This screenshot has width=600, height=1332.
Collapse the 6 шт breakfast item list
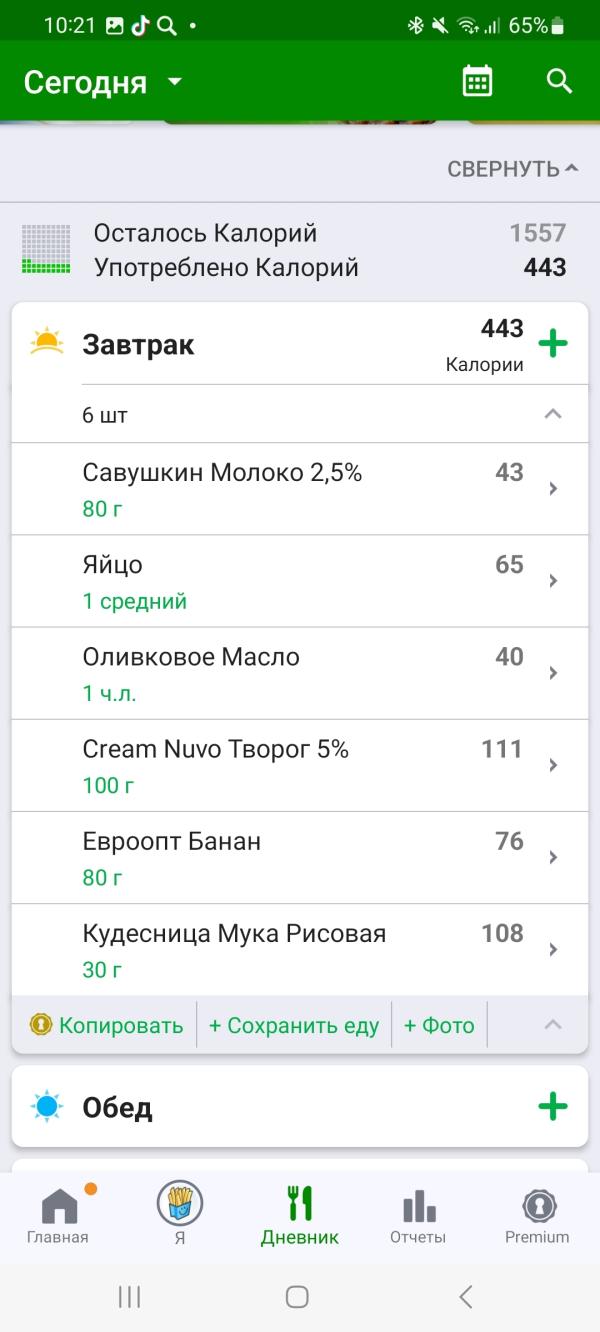tap(553, 414)
